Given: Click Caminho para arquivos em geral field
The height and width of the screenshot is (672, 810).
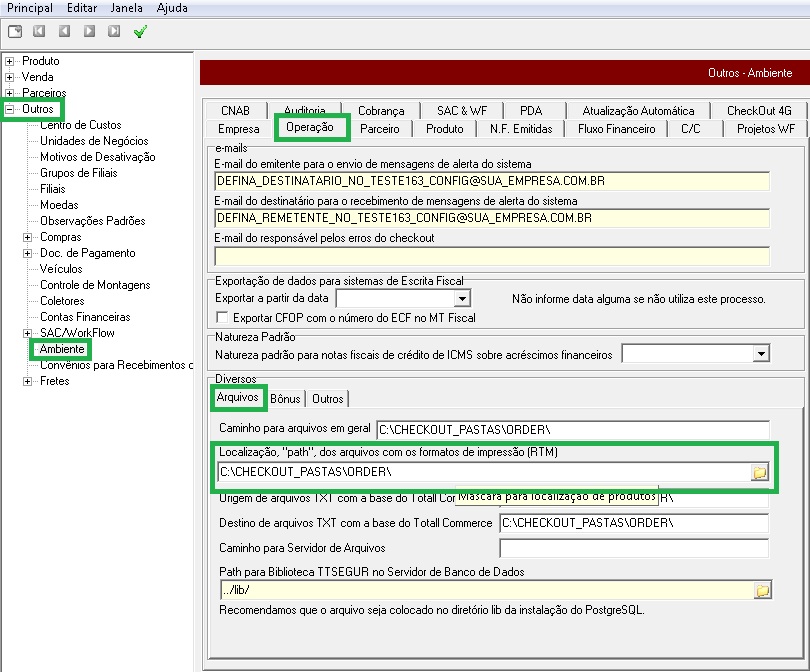Looking at the screenshot, I should 573,430.
